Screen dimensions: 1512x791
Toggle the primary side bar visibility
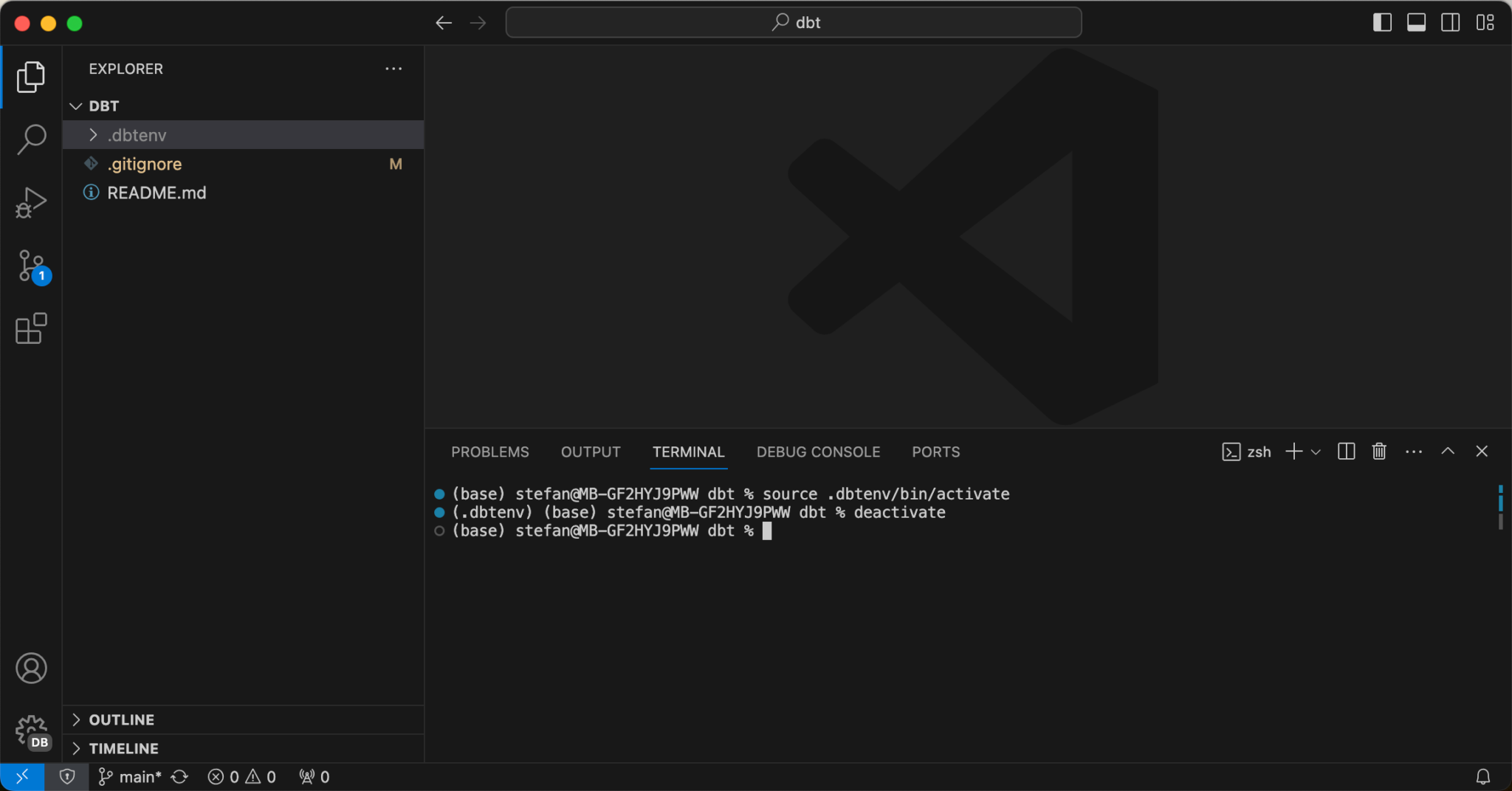coord(1382,23)
